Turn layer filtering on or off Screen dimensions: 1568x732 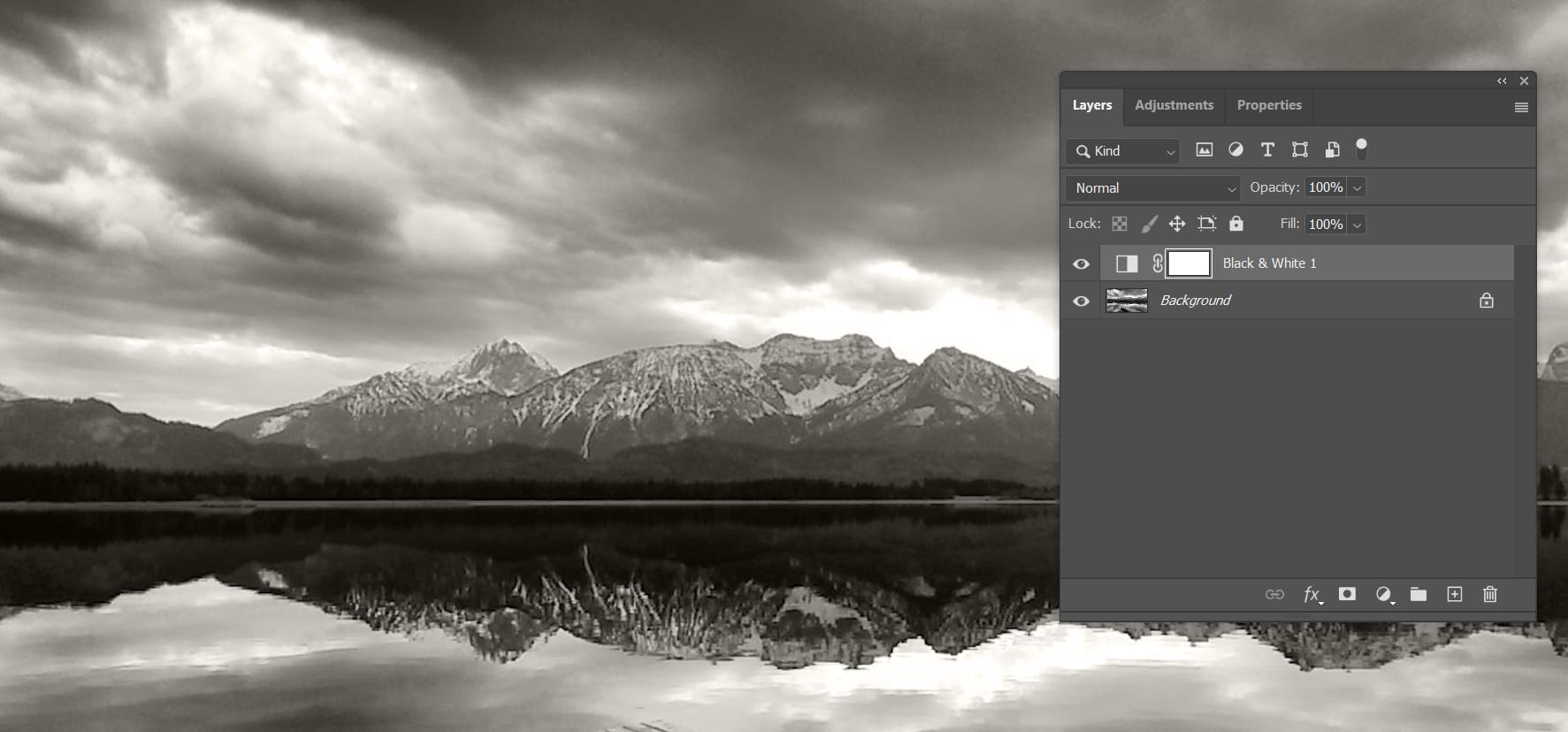pyautogui.click(x=1362, y=149)
